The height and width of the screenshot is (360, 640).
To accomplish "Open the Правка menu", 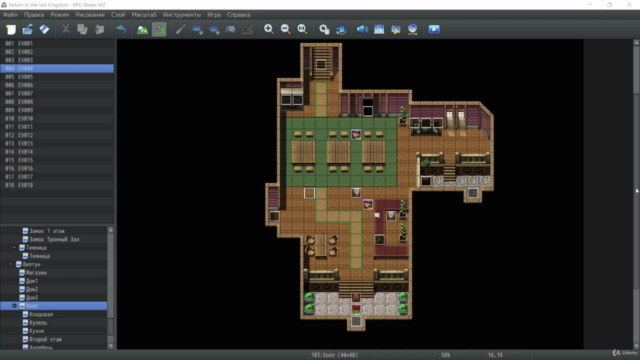I will point(34,15).
